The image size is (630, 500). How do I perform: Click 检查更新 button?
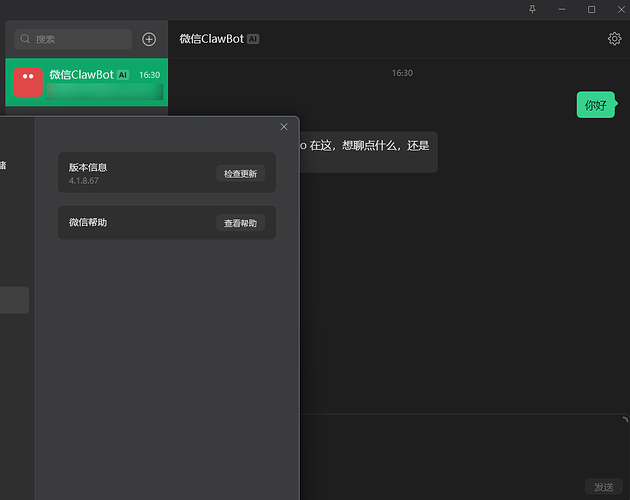coord(240,174)
